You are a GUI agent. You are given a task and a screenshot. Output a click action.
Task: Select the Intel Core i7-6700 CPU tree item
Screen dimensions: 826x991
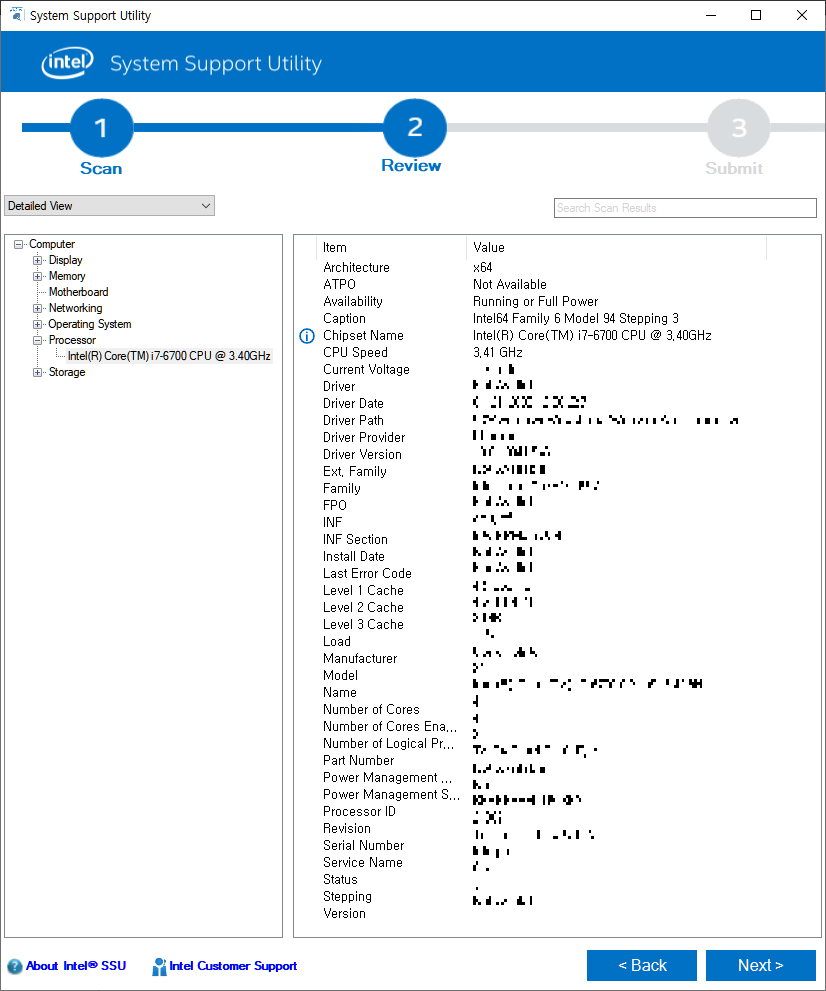click(x=169, y=356)
